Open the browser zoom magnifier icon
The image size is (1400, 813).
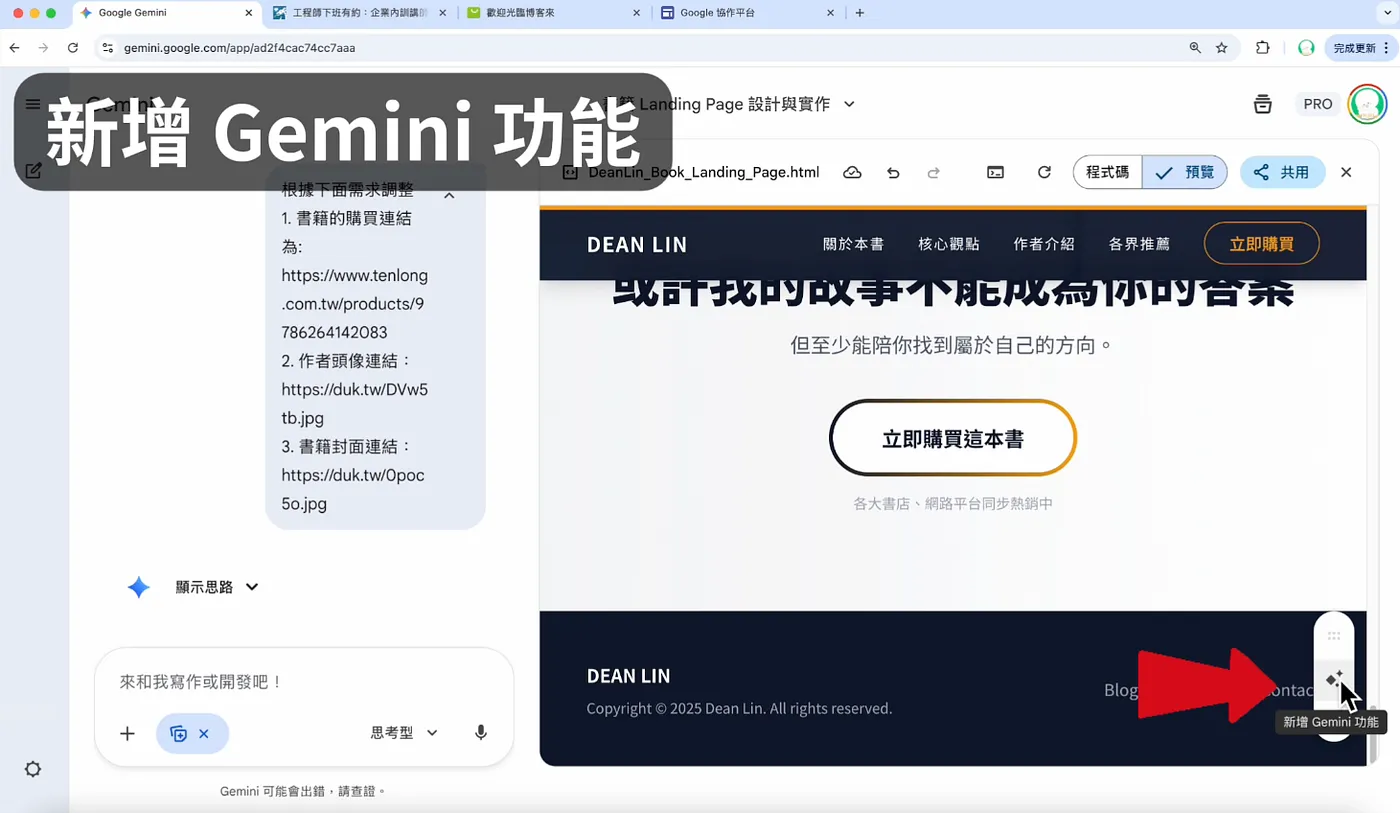point(1195,47)
